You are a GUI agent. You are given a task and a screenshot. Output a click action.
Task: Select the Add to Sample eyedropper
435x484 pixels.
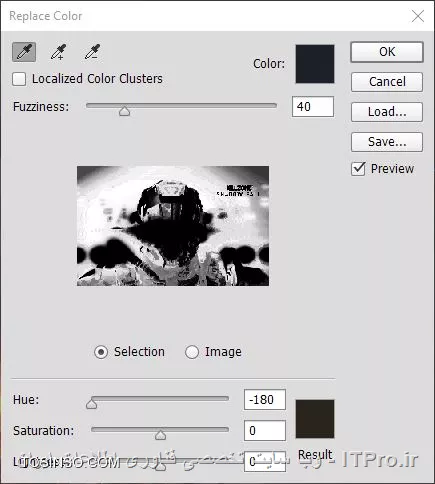58,52
